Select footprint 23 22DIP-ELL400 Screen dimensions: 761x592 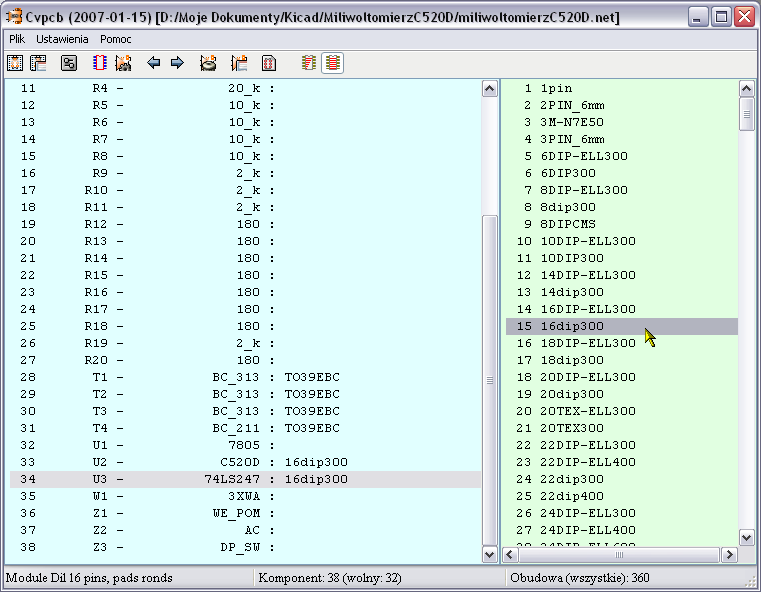tap(622, 462)
